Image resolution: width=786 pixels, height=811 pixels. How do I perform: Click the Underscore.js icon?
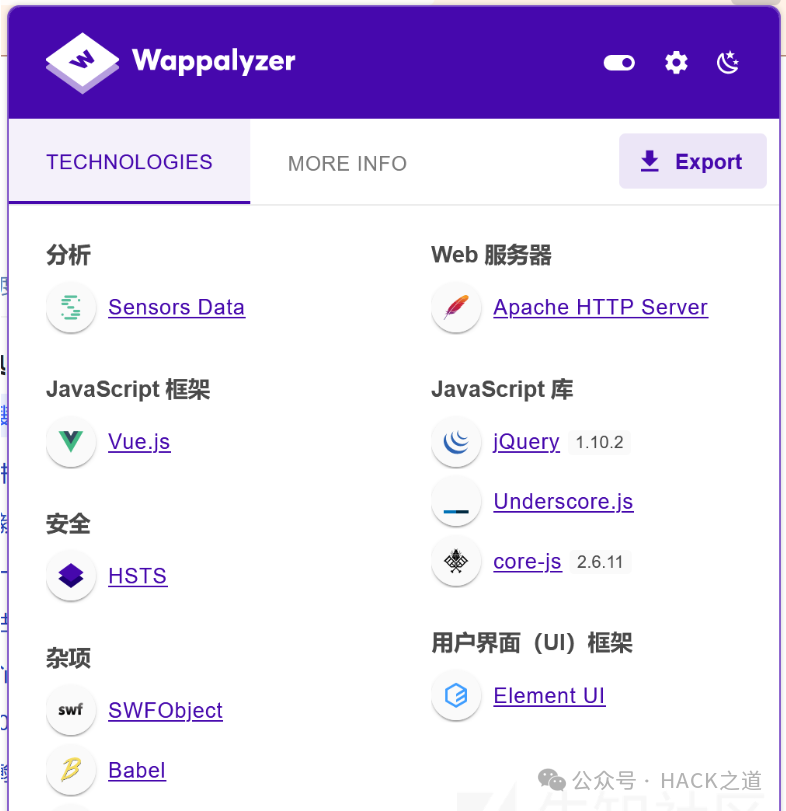[456, 502]
